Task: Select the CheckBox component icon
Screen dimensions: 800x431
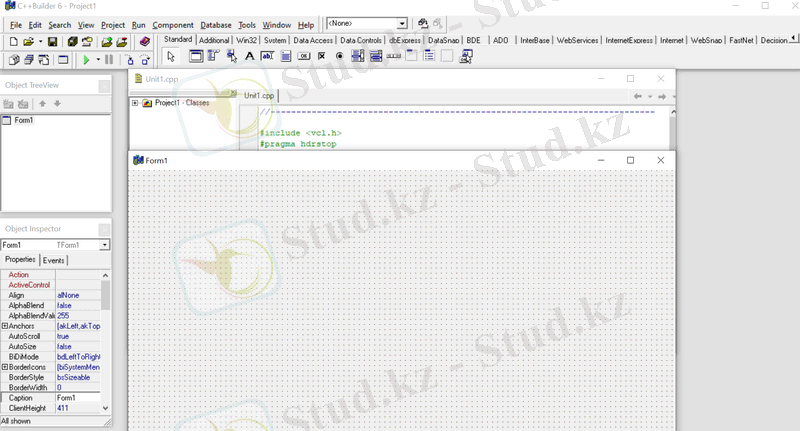Action: tap(321, 56)
